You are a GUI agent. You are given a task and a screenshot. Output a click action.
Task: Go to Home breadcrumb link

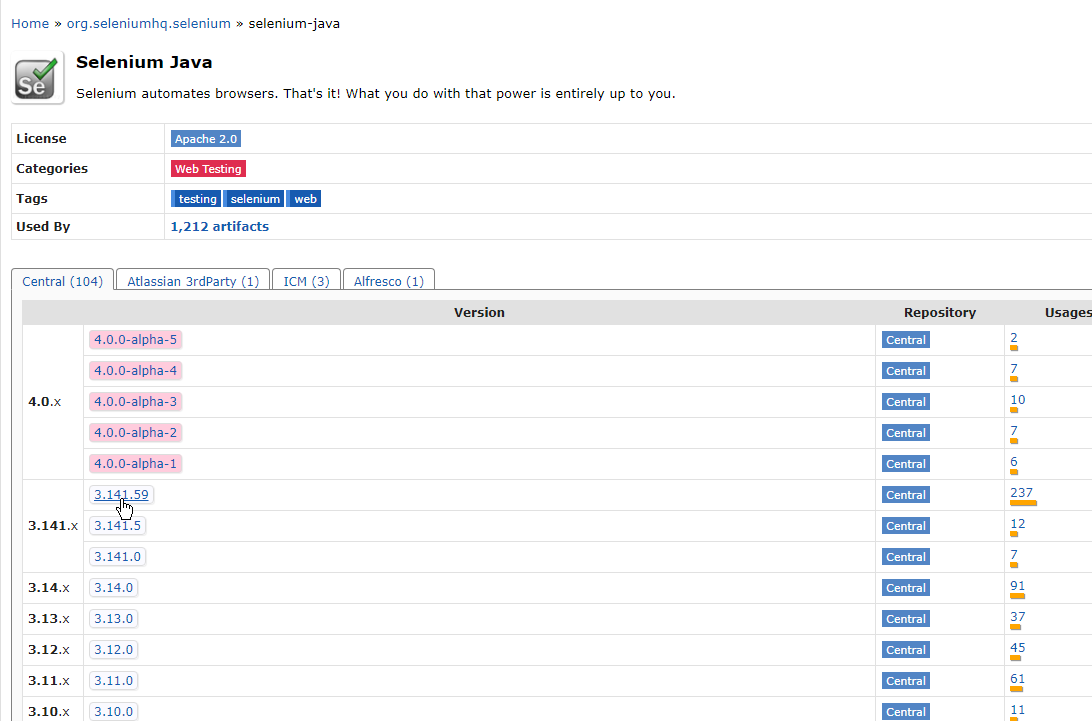(30, 23)
